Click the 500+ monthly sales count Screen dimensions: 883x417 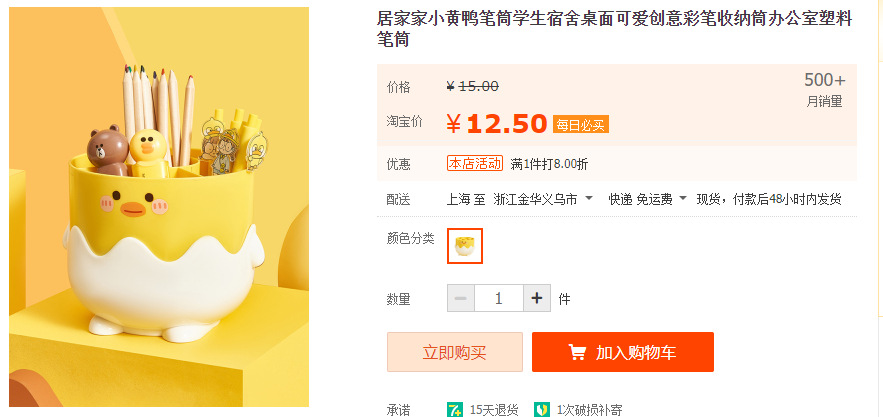(x=824, y=81)
